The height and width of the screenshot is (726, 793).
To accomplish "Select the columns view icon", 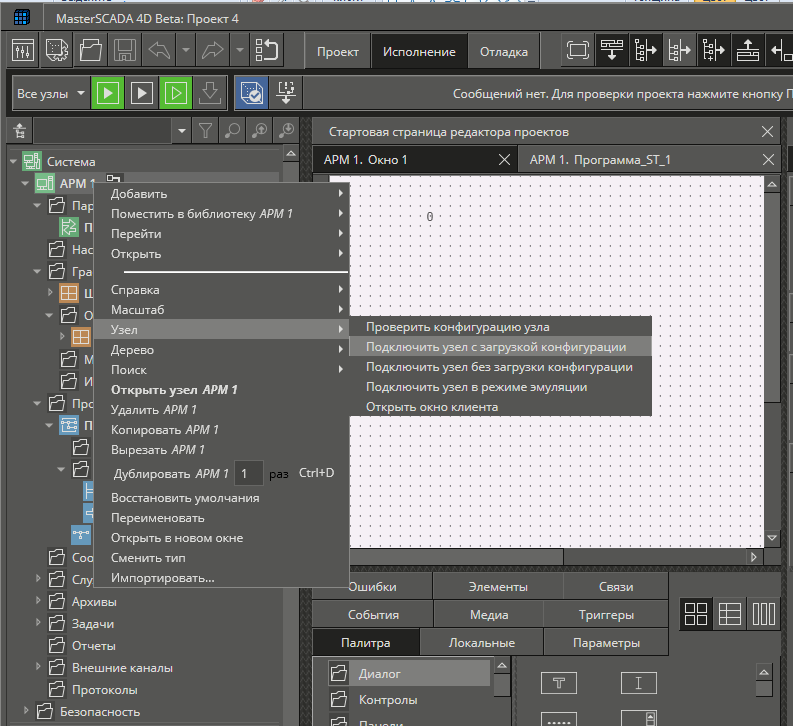I will (x=763, y=614).
